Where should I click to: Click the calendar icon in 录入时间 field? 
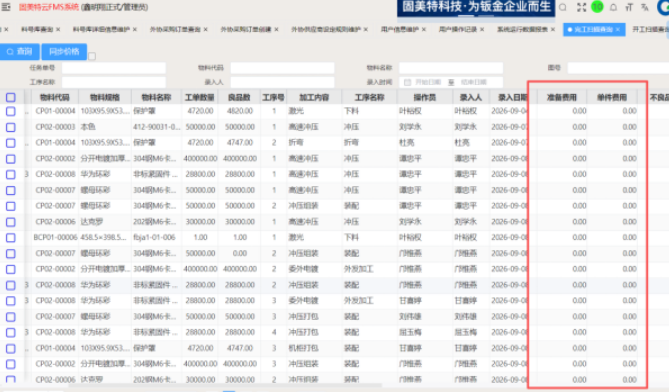(407, 82)
